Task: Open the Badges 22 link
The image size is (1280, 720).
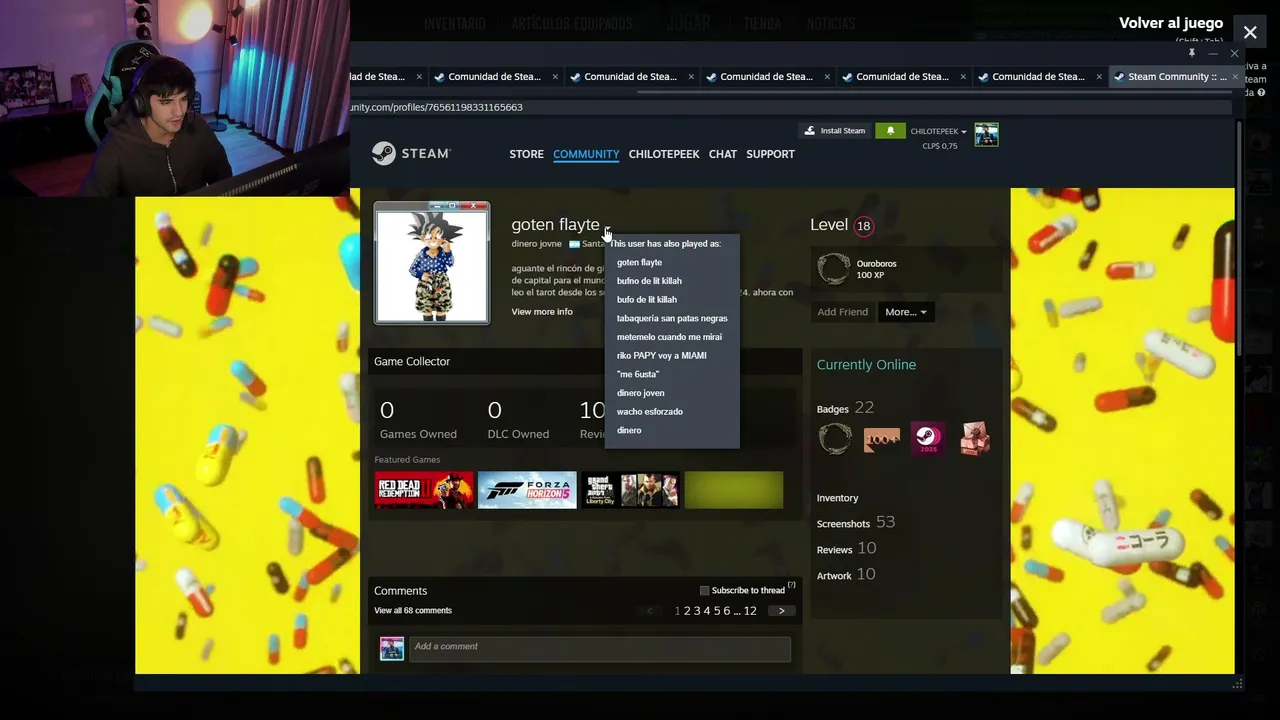Action: (845, 408)
